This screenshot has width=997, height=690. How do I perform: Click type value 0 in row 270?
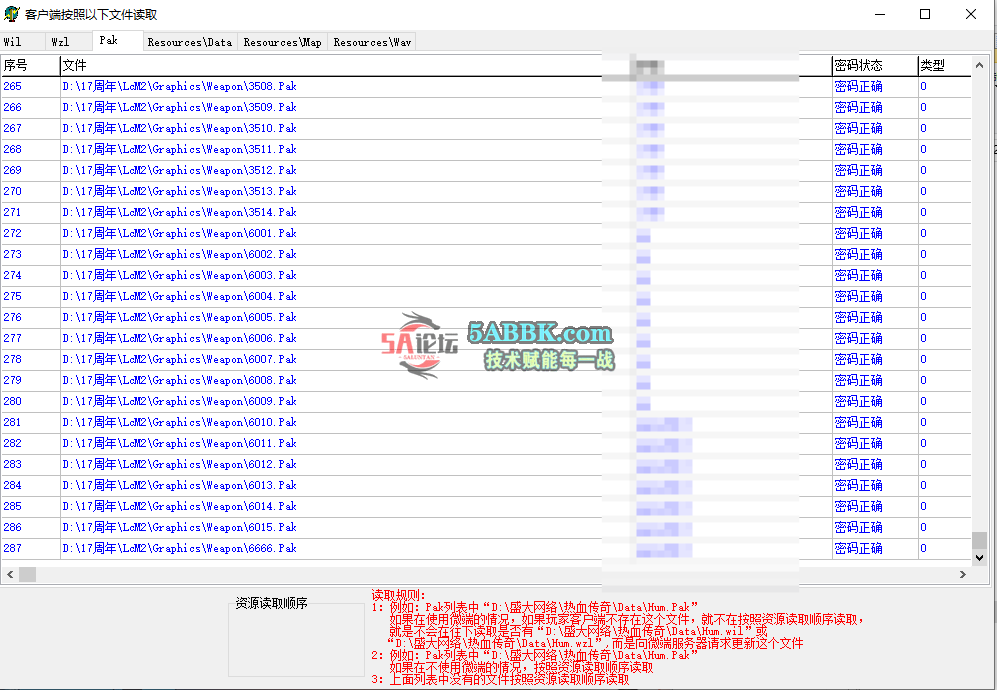[x=923, y=191]
